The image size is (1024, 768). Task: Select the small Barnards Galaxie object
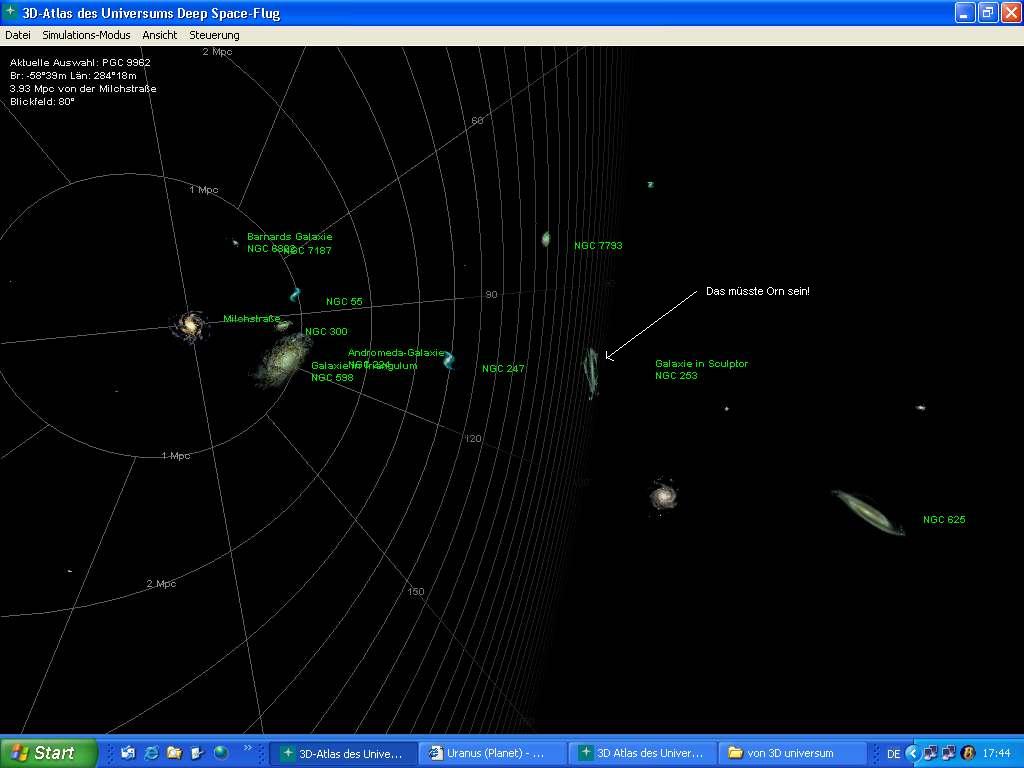236,242
